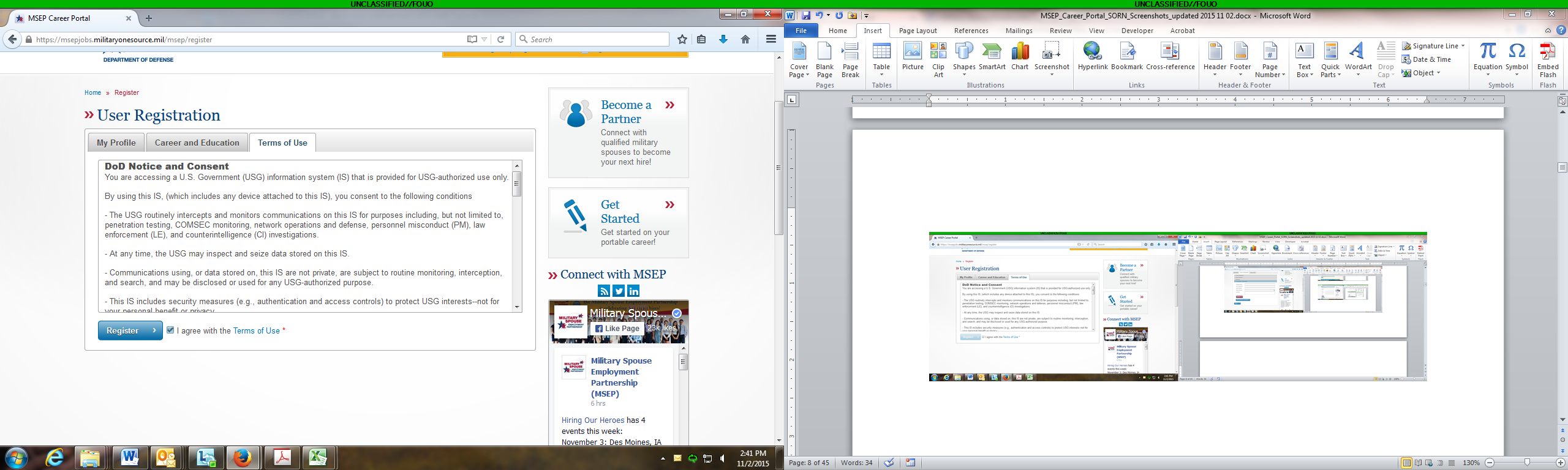Viewport: 1568px width, 470px height.
Task: Open the Terms of Use link beside checkbox
Action: pos(256,330)
